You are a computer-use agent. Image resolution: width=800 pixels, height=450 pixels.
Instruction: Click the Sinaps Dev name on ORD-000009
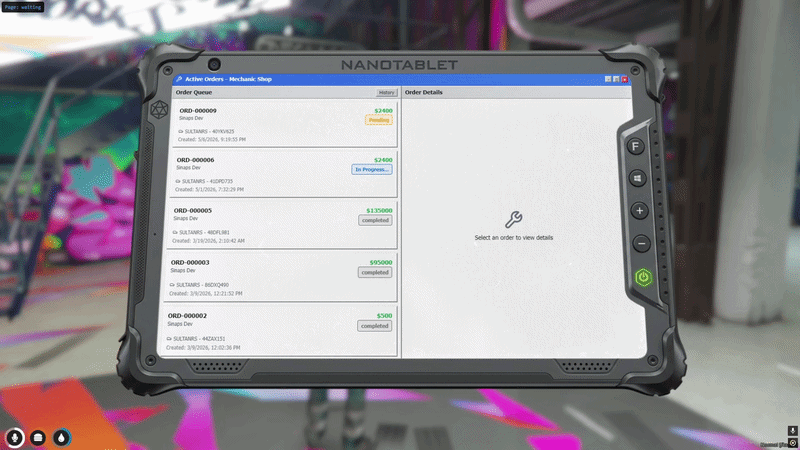point(191,118)
